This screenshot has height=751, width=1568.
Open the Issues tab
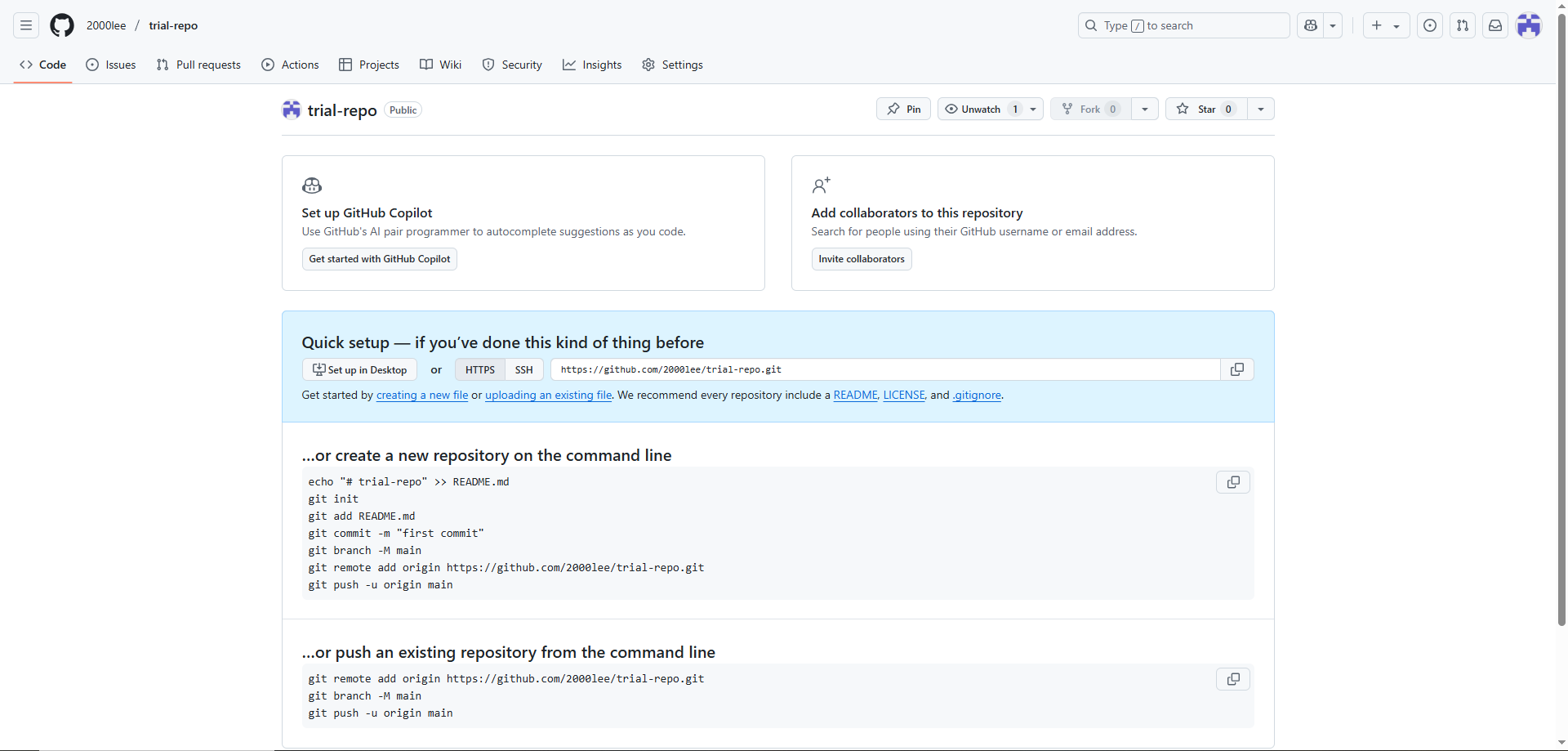pyautogui.click(x=111, y=65)
